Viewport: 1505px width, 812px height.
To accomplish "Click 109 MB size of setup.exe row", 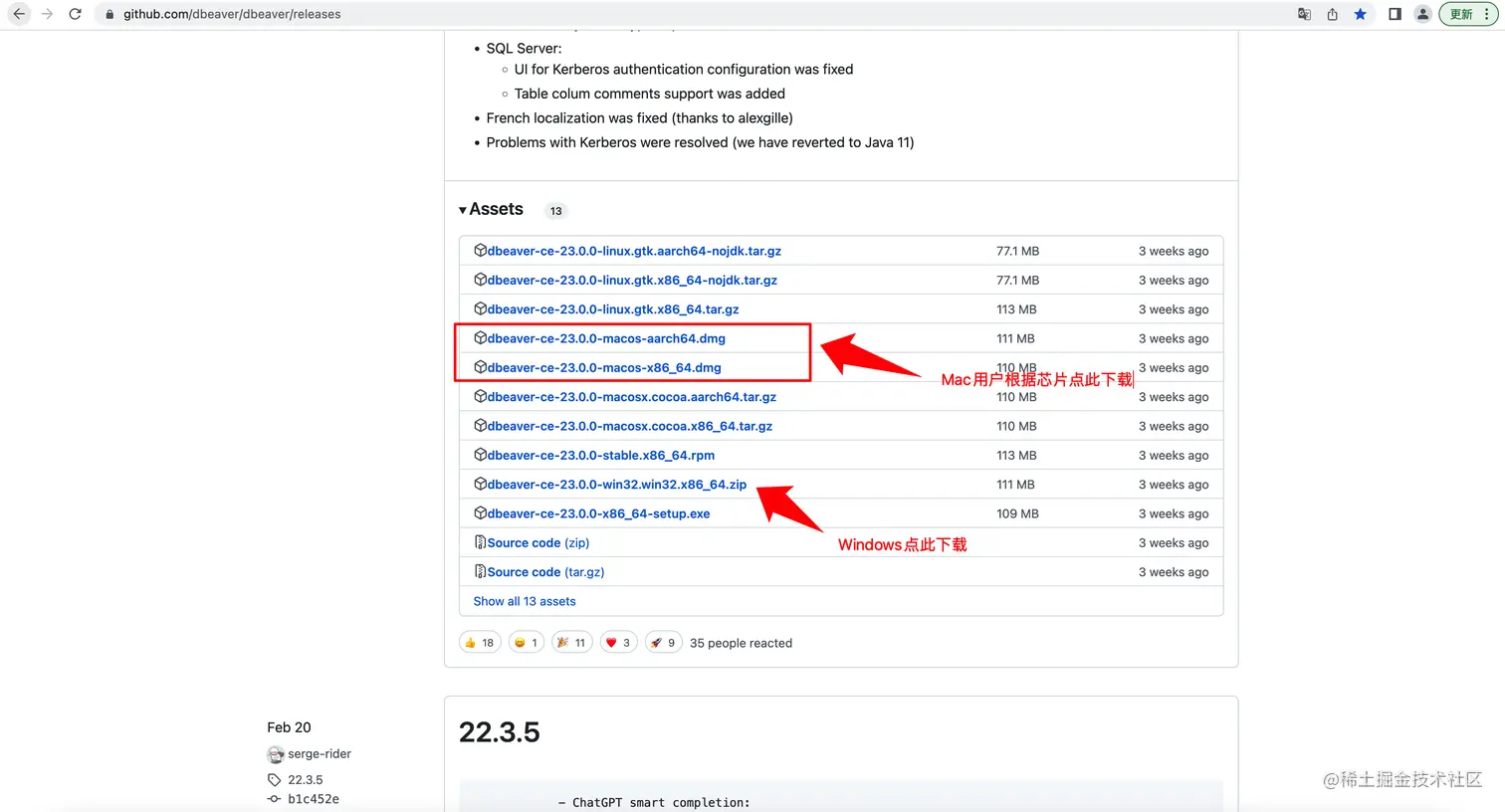I will point(1018,513).
